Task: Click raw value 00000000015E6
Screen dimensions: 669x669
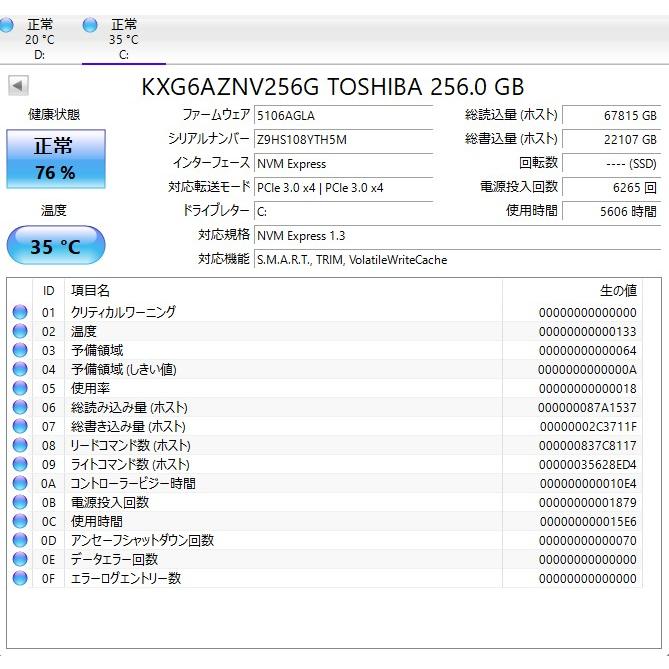Action: [588, 522]
